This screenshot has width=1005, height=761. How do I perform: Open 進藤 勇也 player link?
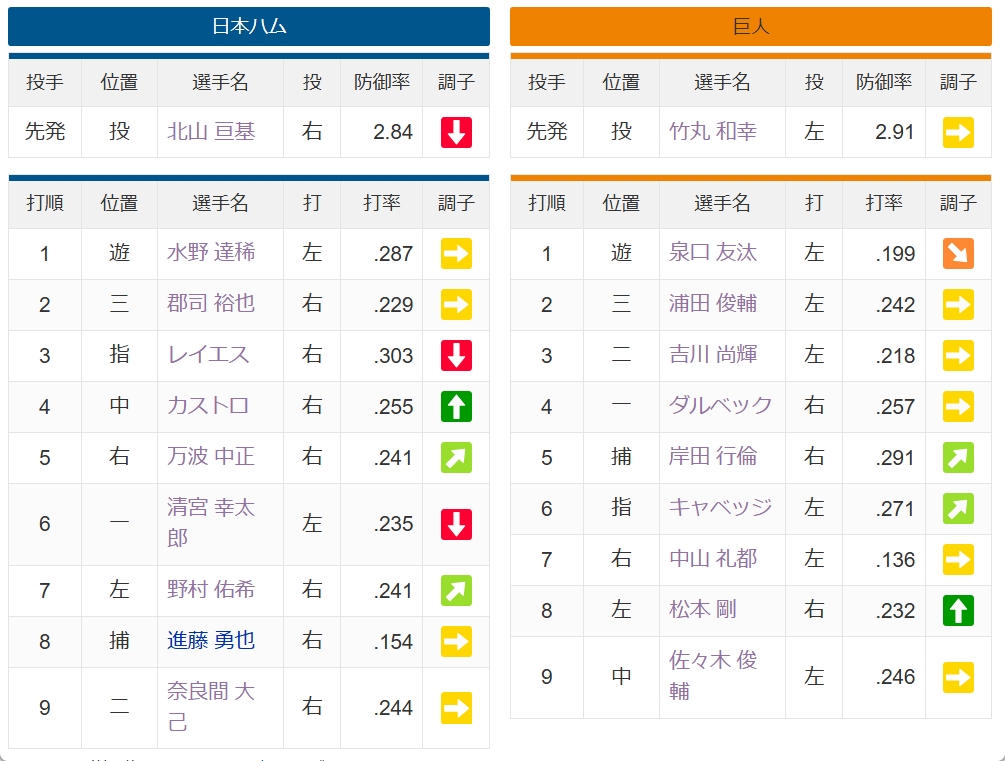click(211, 641)
